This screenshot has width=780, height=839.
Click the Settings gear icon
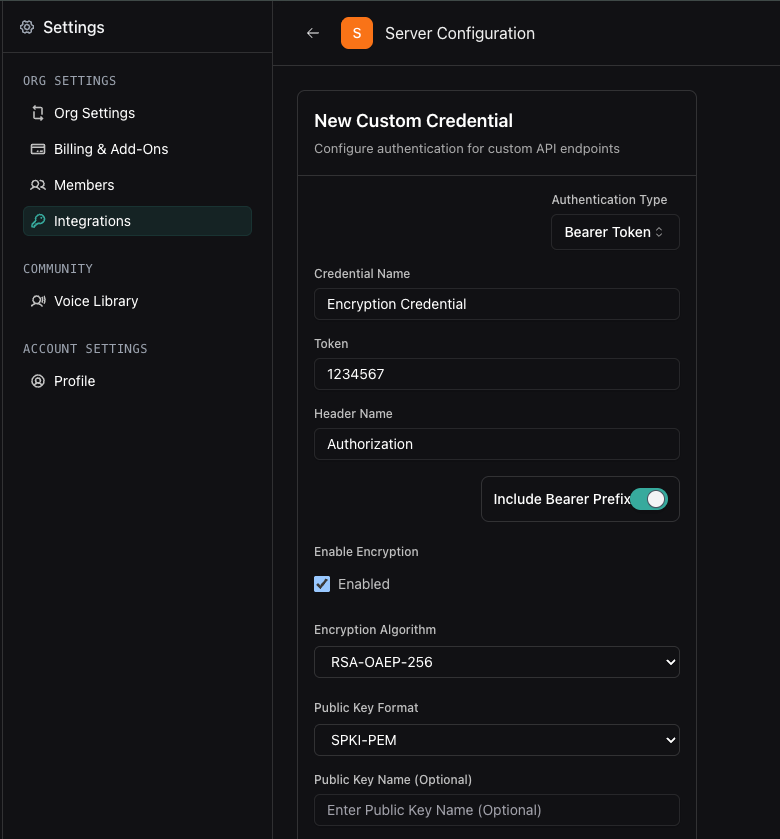click(x=25, y=27)
